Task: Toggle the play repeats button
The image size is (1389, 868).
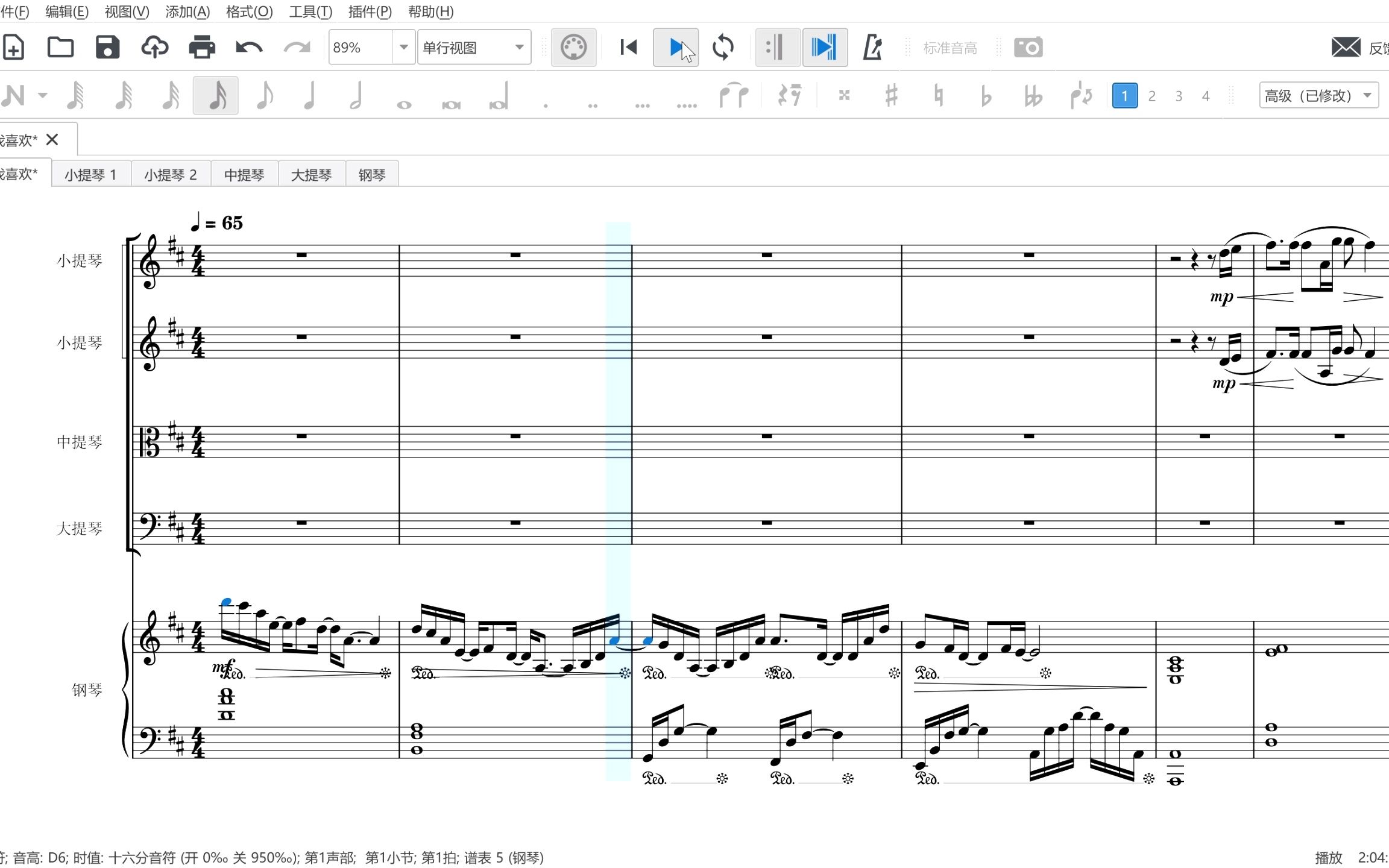Action: click(777, 47)
